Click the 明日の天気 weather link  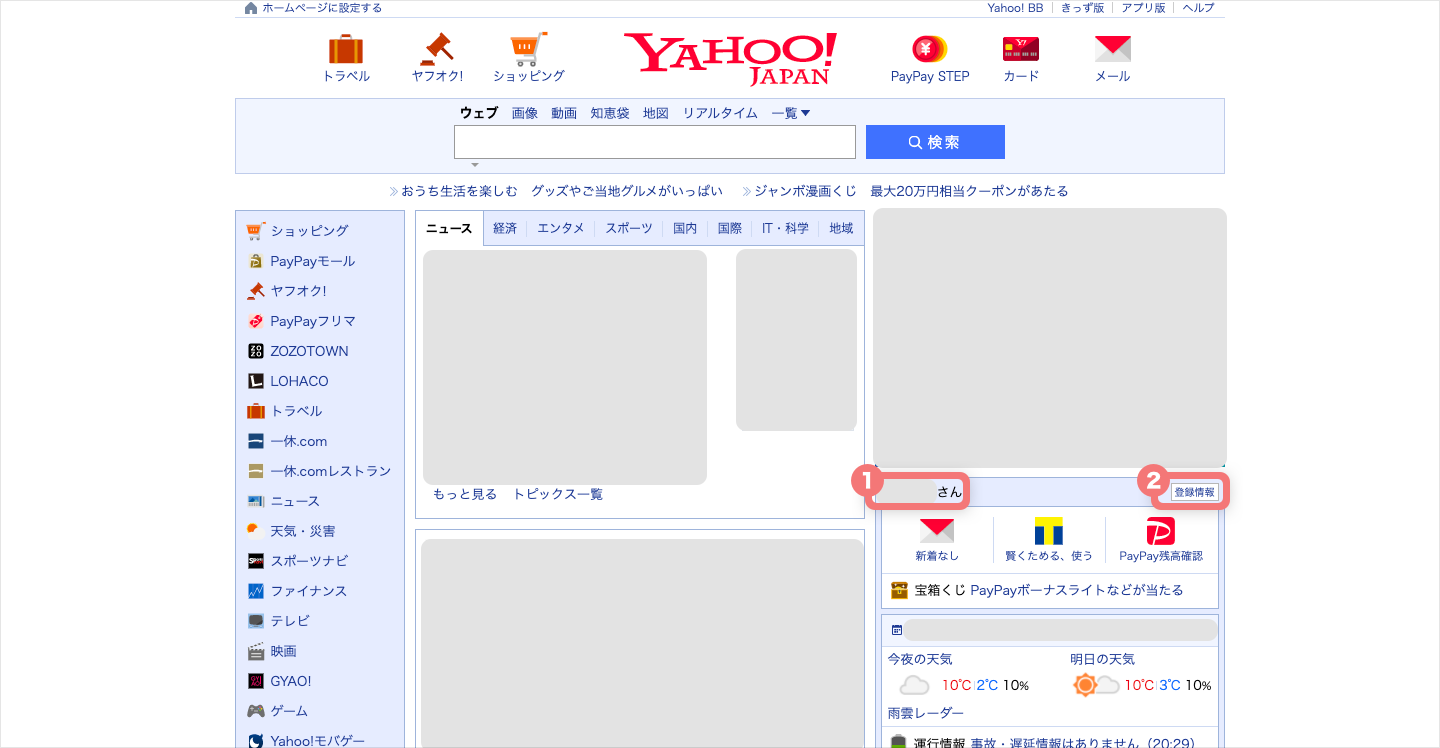point(1103,659)
